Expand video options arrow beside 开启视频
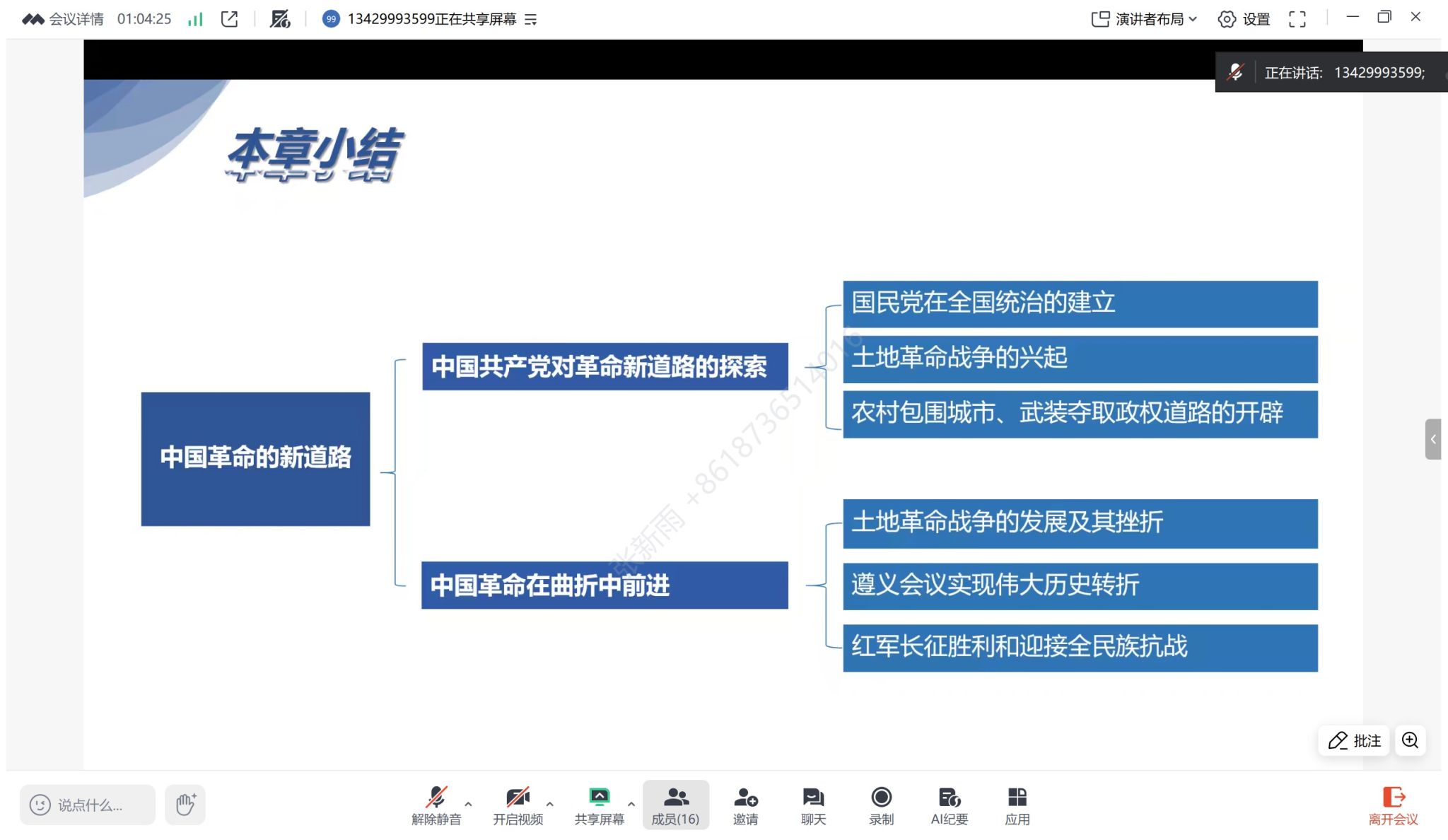The height and width of the screenshot is (840, 1448). pos(550,804)
